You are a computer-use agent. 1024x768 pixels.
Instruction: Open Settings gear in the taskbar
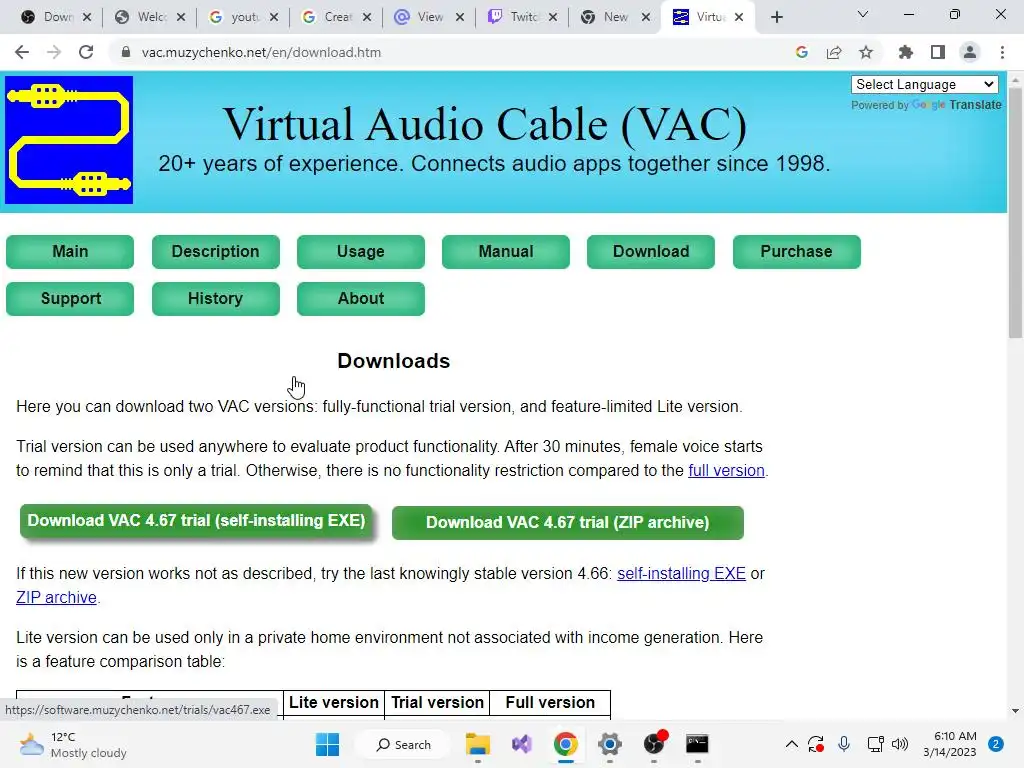609,744
